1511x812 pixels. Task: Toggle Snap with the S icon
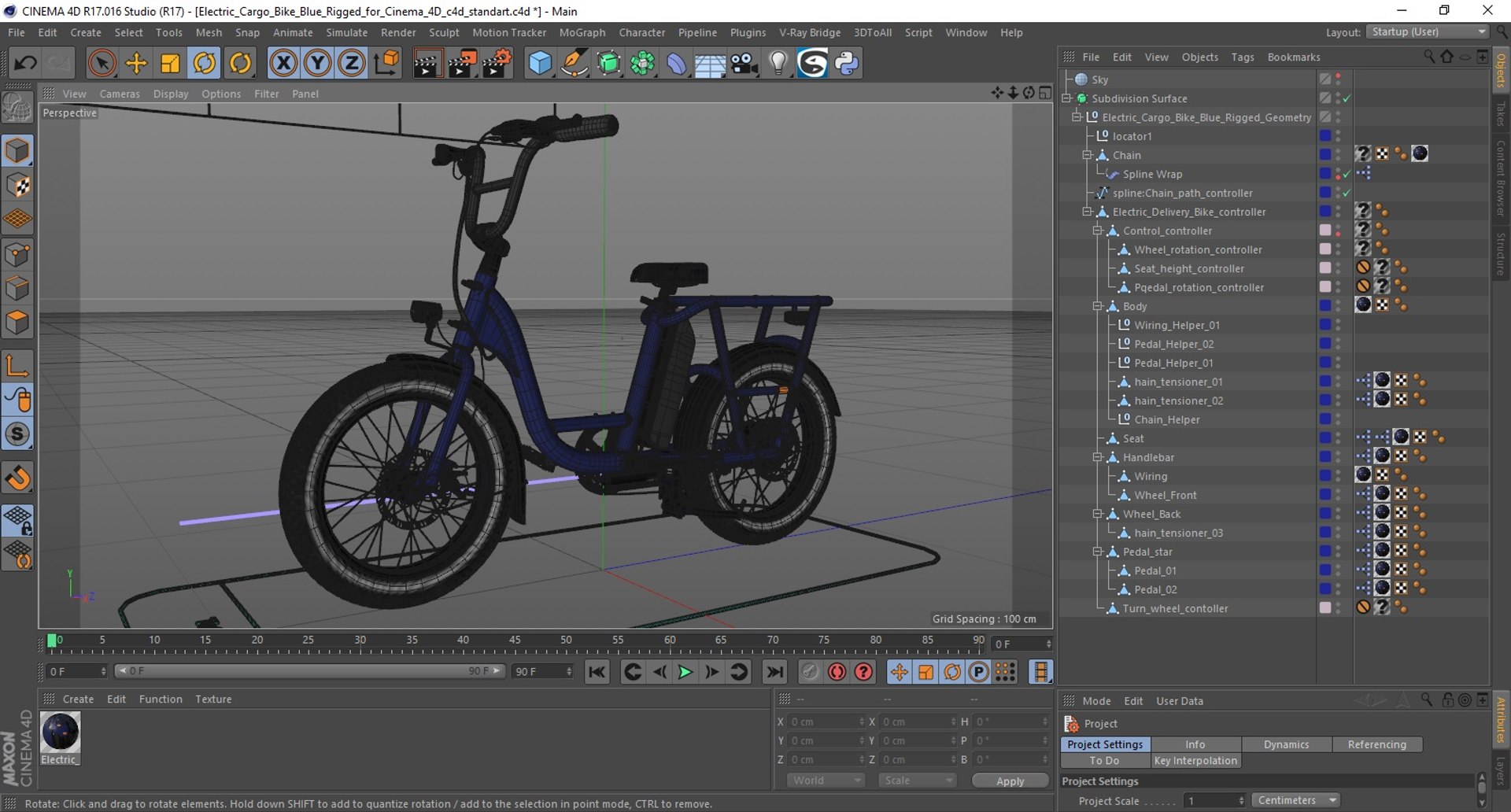pyautogui.click(x=17, y=434)
